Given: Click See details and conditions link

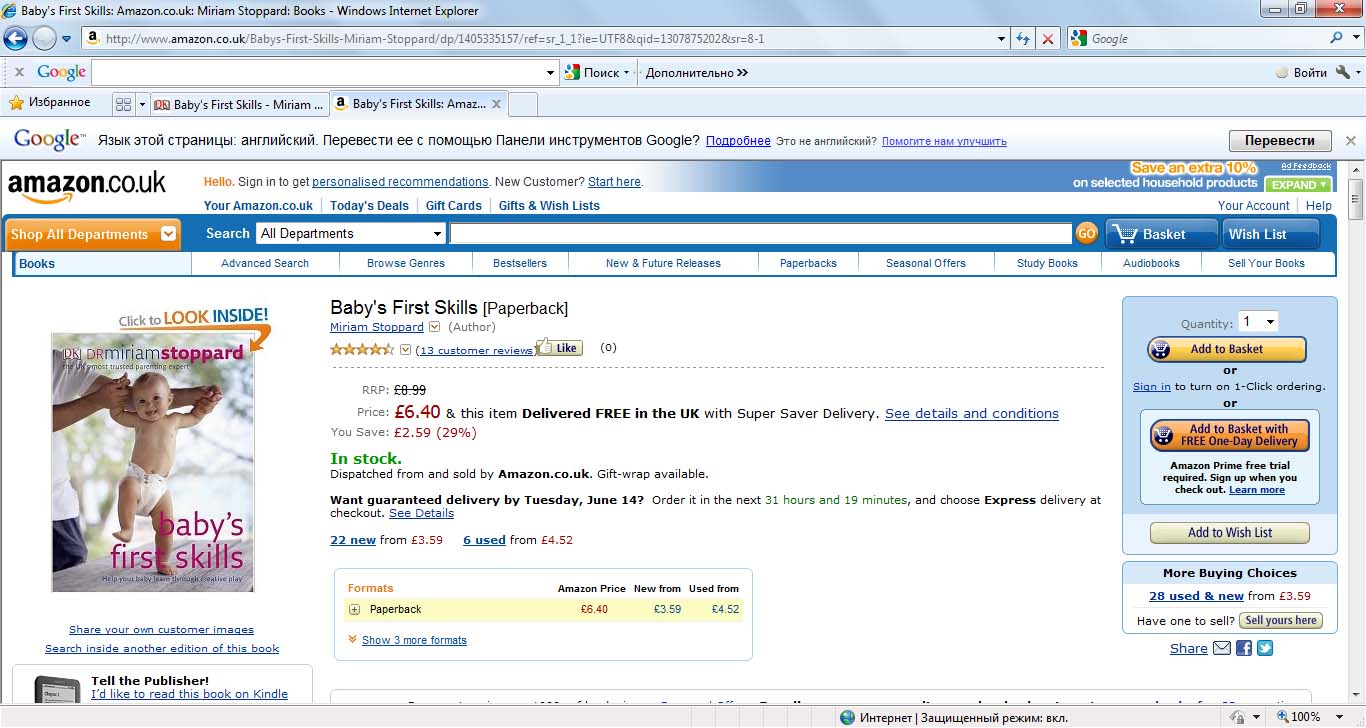Looking at the screenshot, I should [972, 413].
